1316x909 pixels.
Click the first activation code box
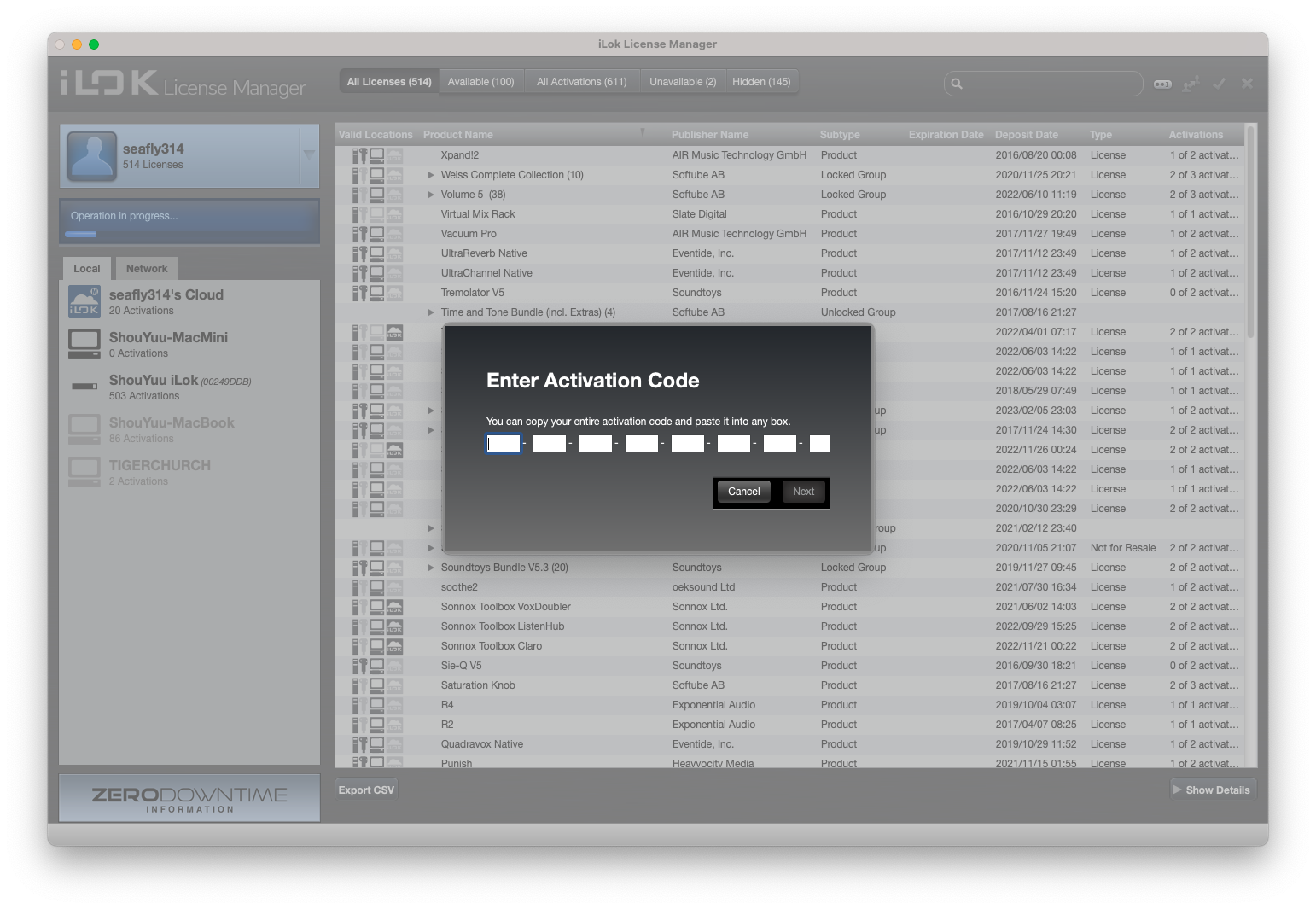tap(504, 443)
